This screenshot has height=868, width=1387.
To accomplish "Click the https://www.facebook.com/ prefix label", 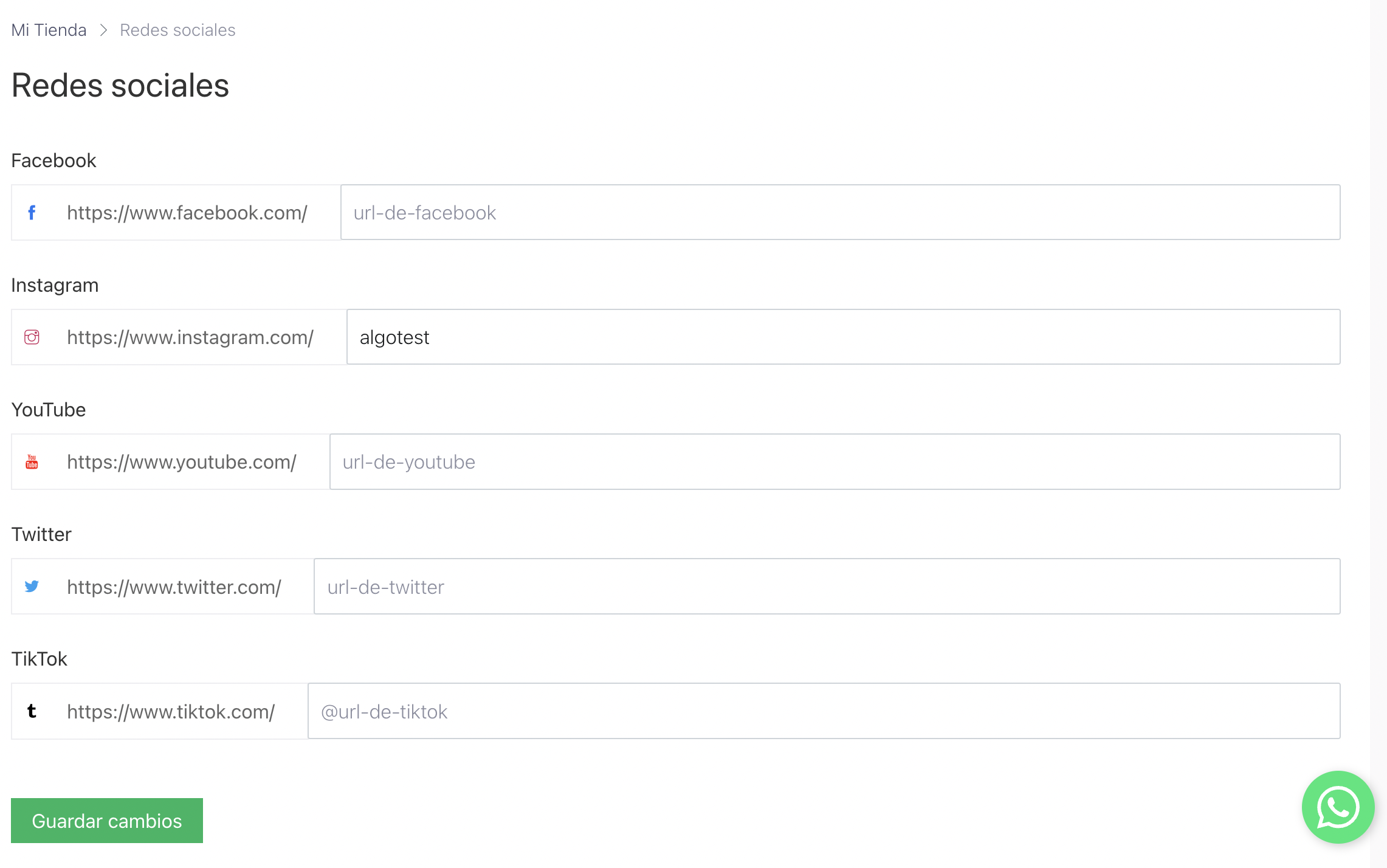I will (187, 213).
